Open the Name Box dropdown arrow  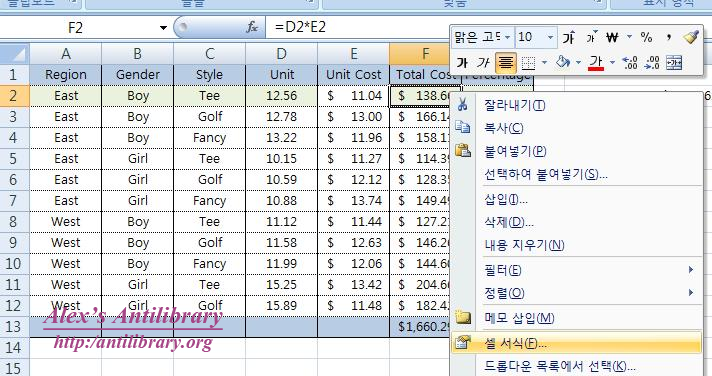(x=163, y=28)
